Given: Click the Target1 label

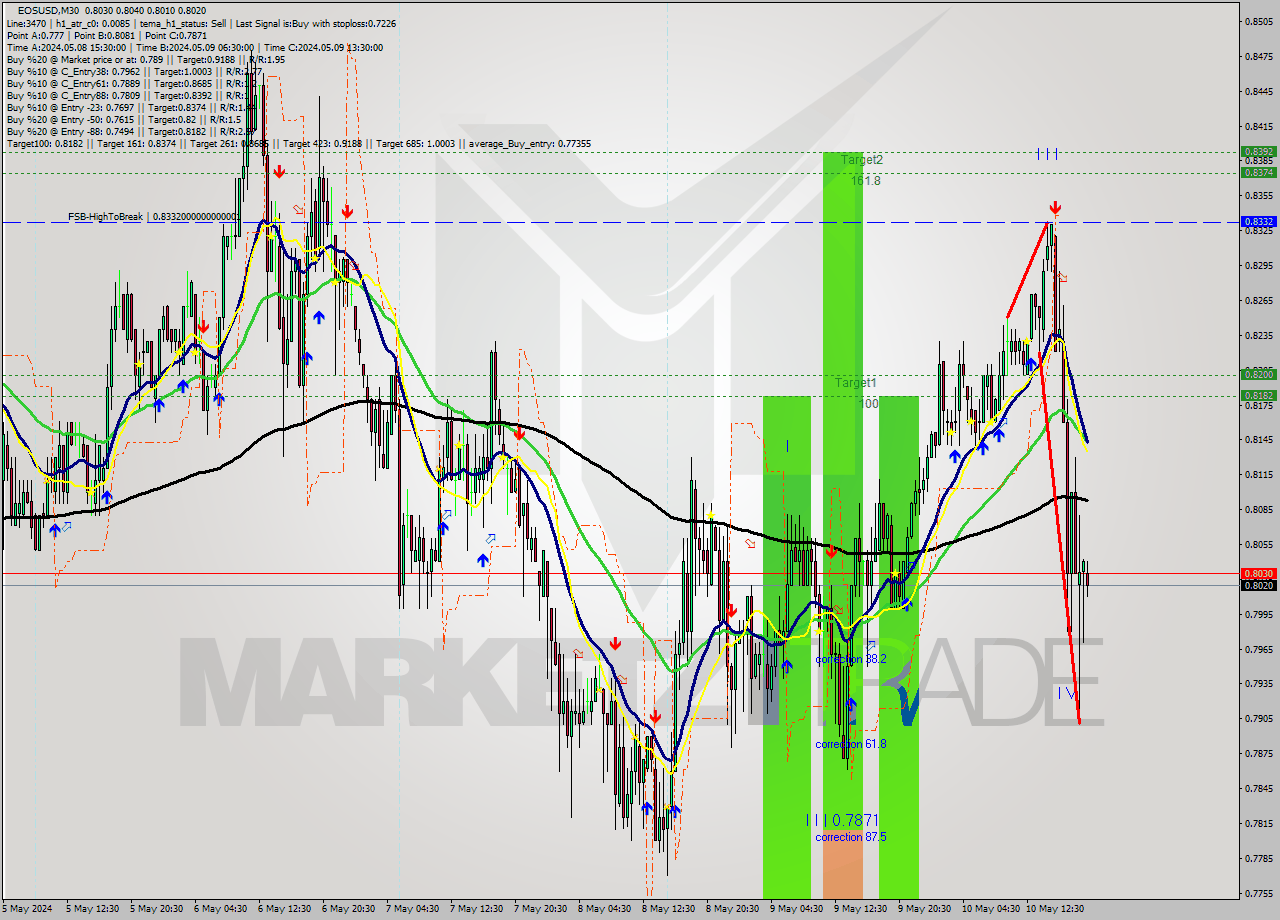Looking at the screenshot, I should (x=856, y=383).
